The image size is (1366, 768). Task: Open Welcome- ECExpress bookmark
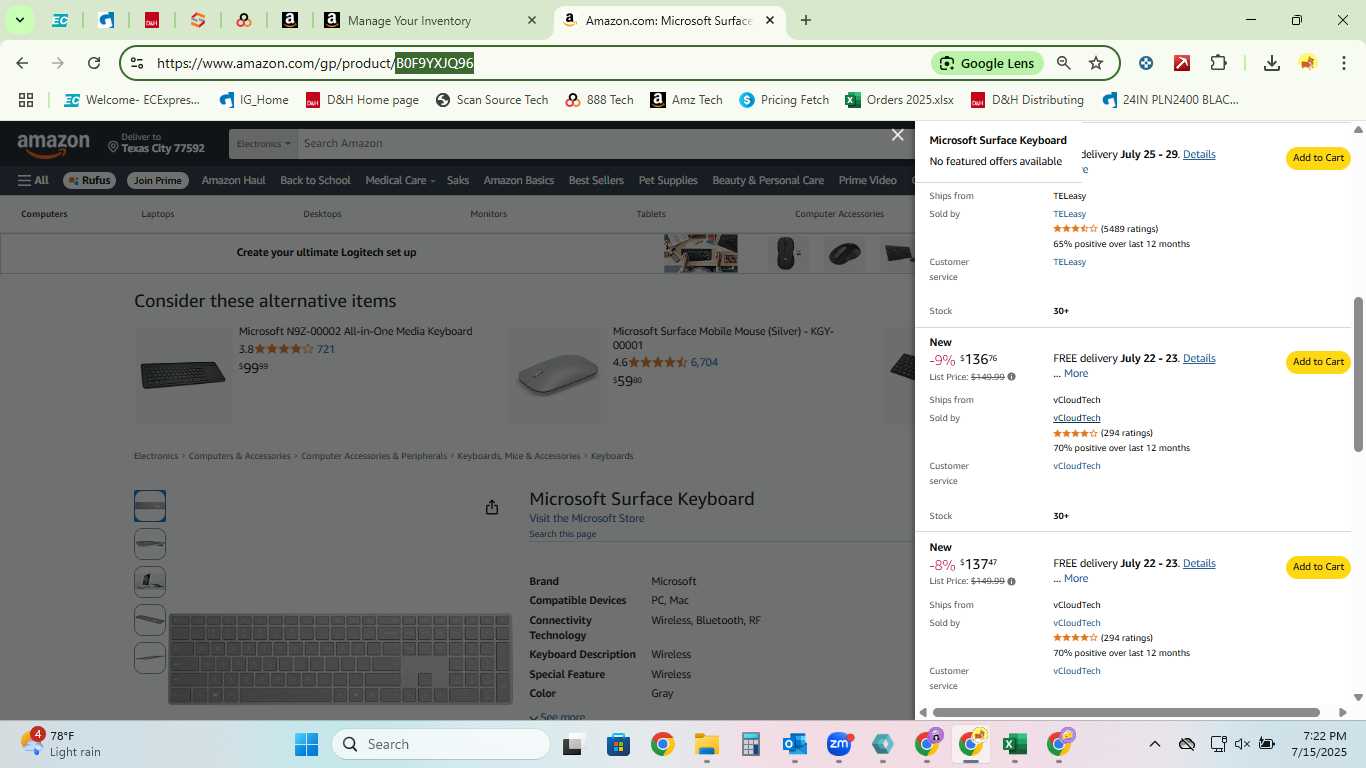pos(132,100)
